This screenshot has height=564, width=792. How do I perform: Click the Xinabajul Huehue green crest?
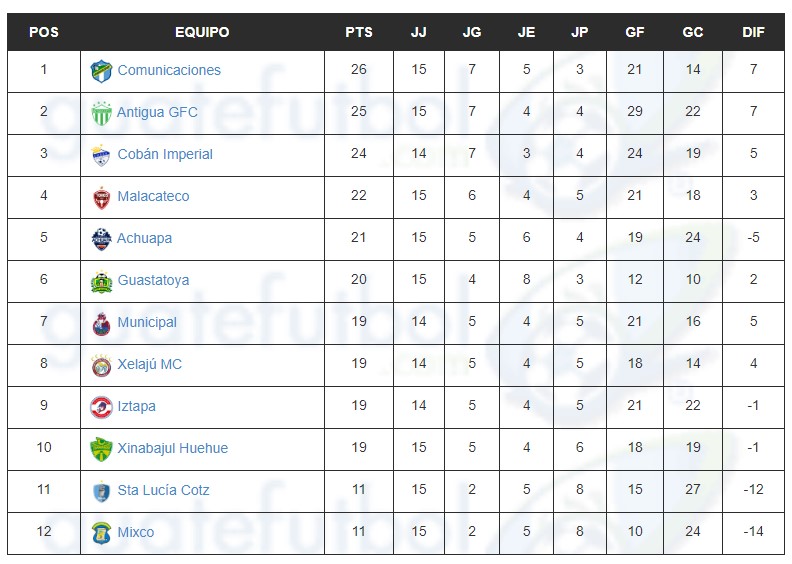point(101,449)
